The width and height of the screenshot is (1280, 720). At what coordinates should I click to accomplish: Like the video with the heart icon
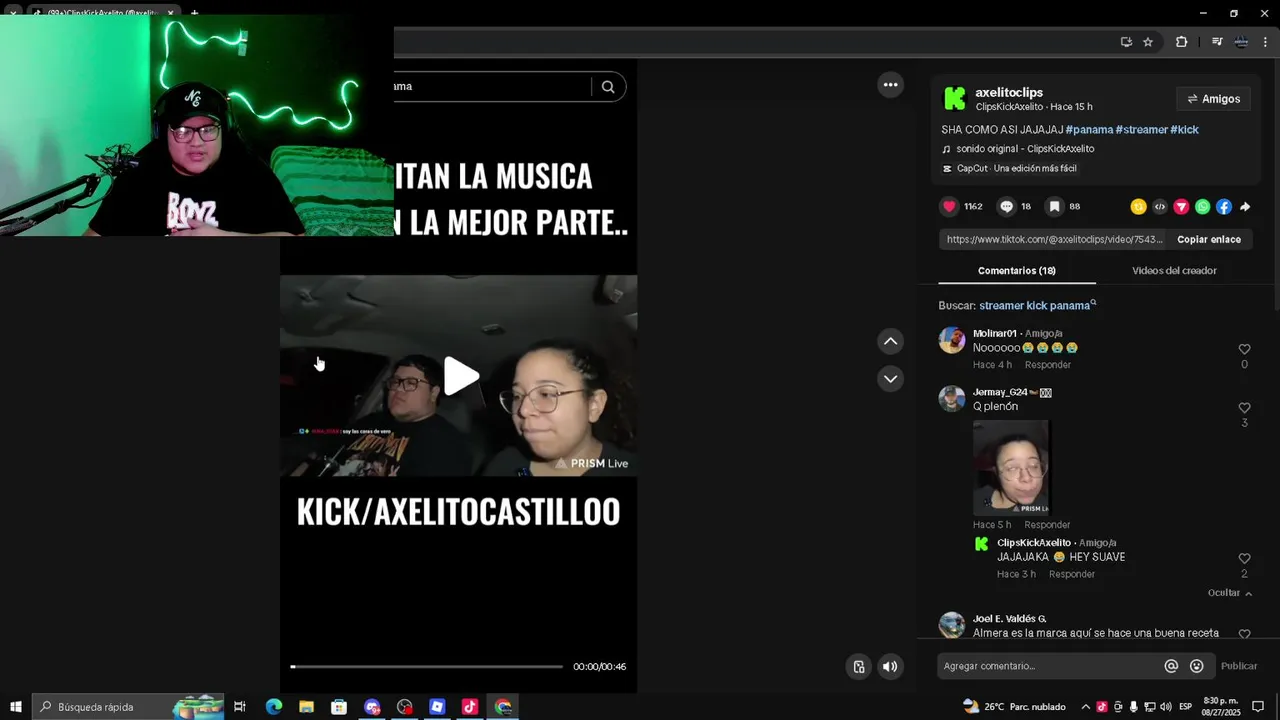click(949, 207)
